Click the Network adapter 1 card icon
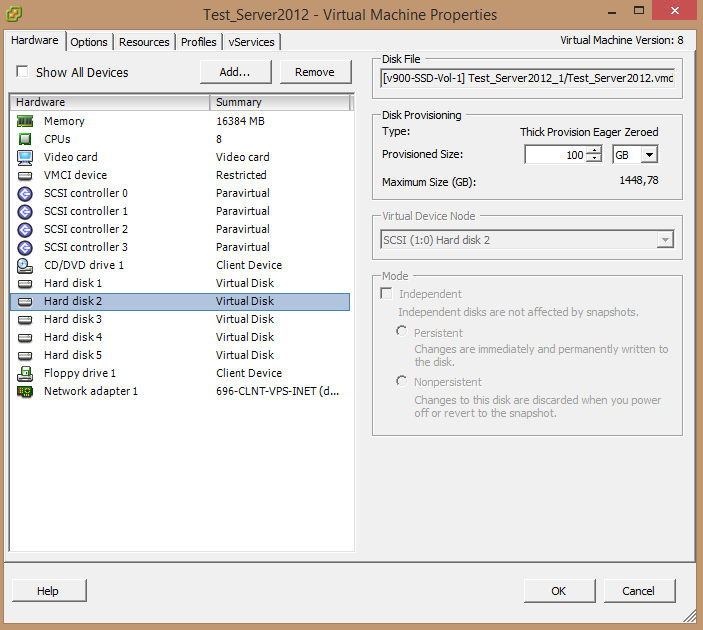The image size is (703, 630). coord(25,391)
